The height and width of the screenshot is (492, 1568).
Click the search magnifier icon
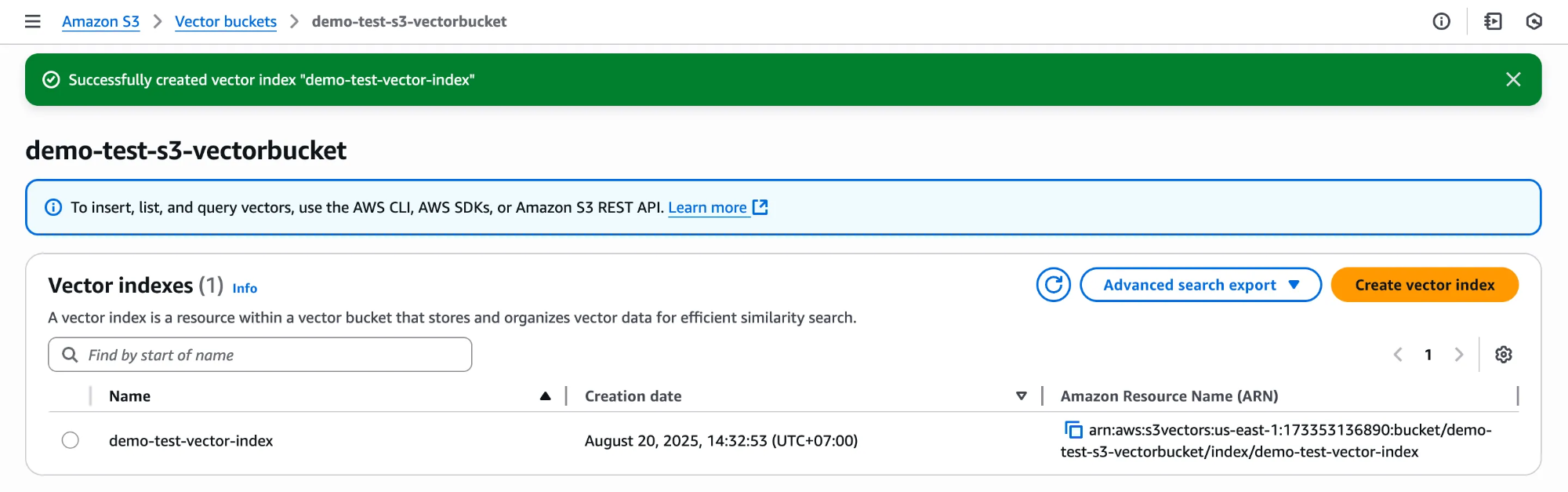70,355
